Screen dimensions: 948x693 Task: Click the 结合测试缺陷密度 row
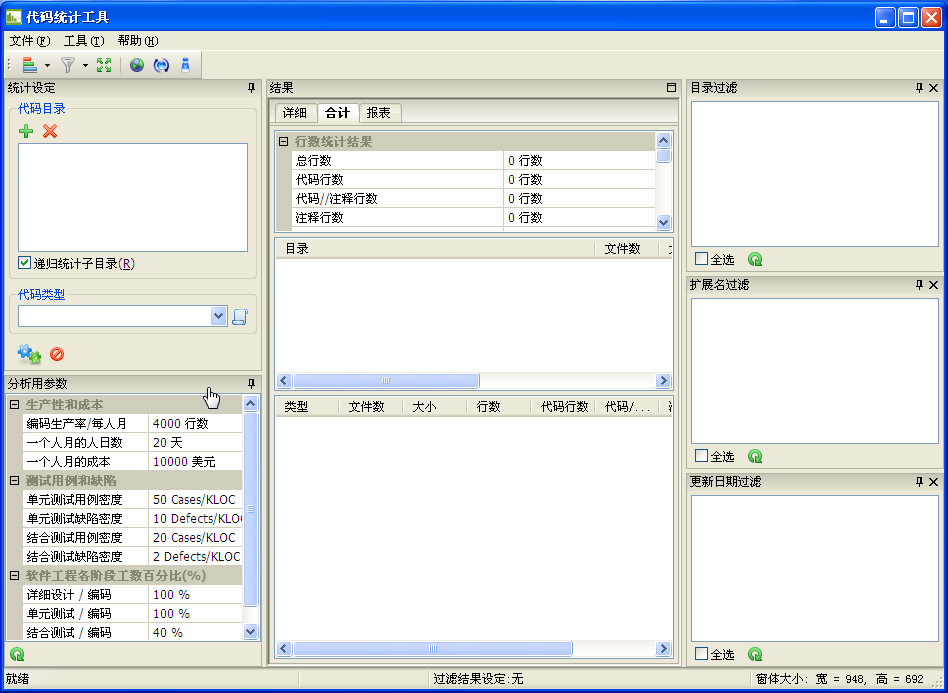click(x=132, y=557)
